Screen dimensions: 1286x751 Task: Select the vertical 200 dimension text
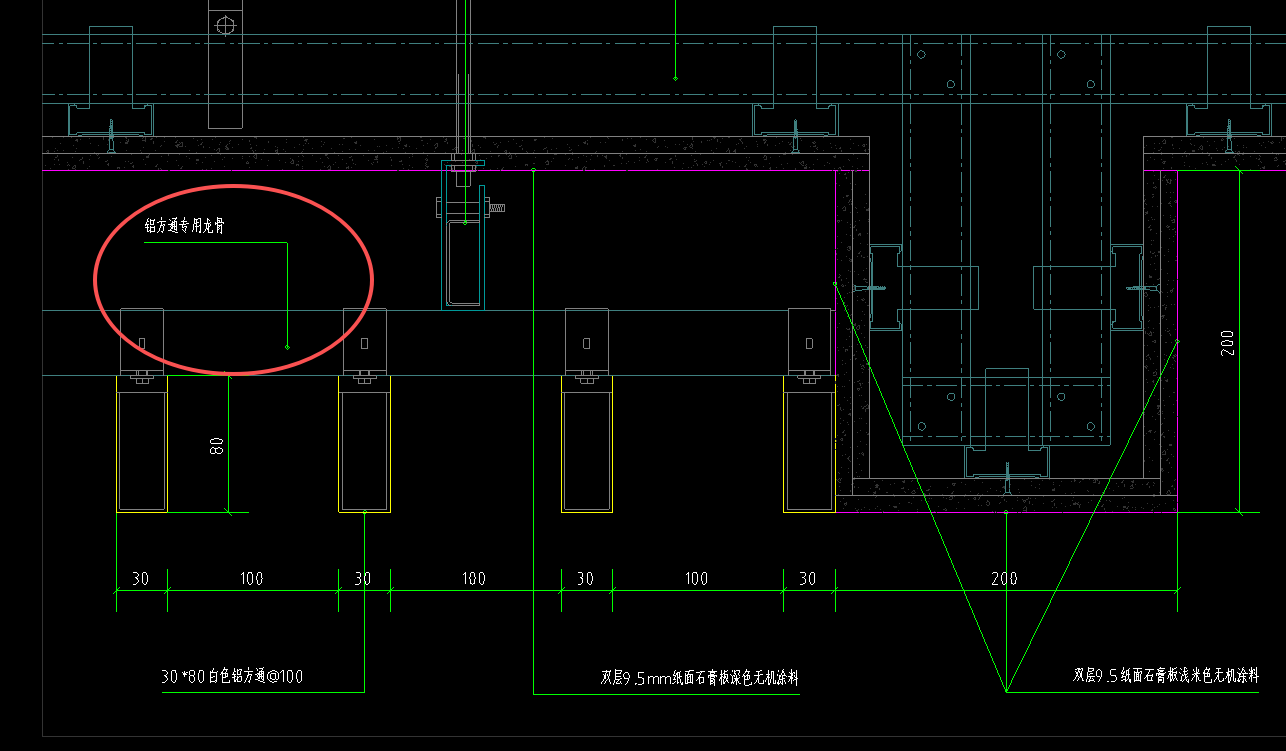(1229, 342)
